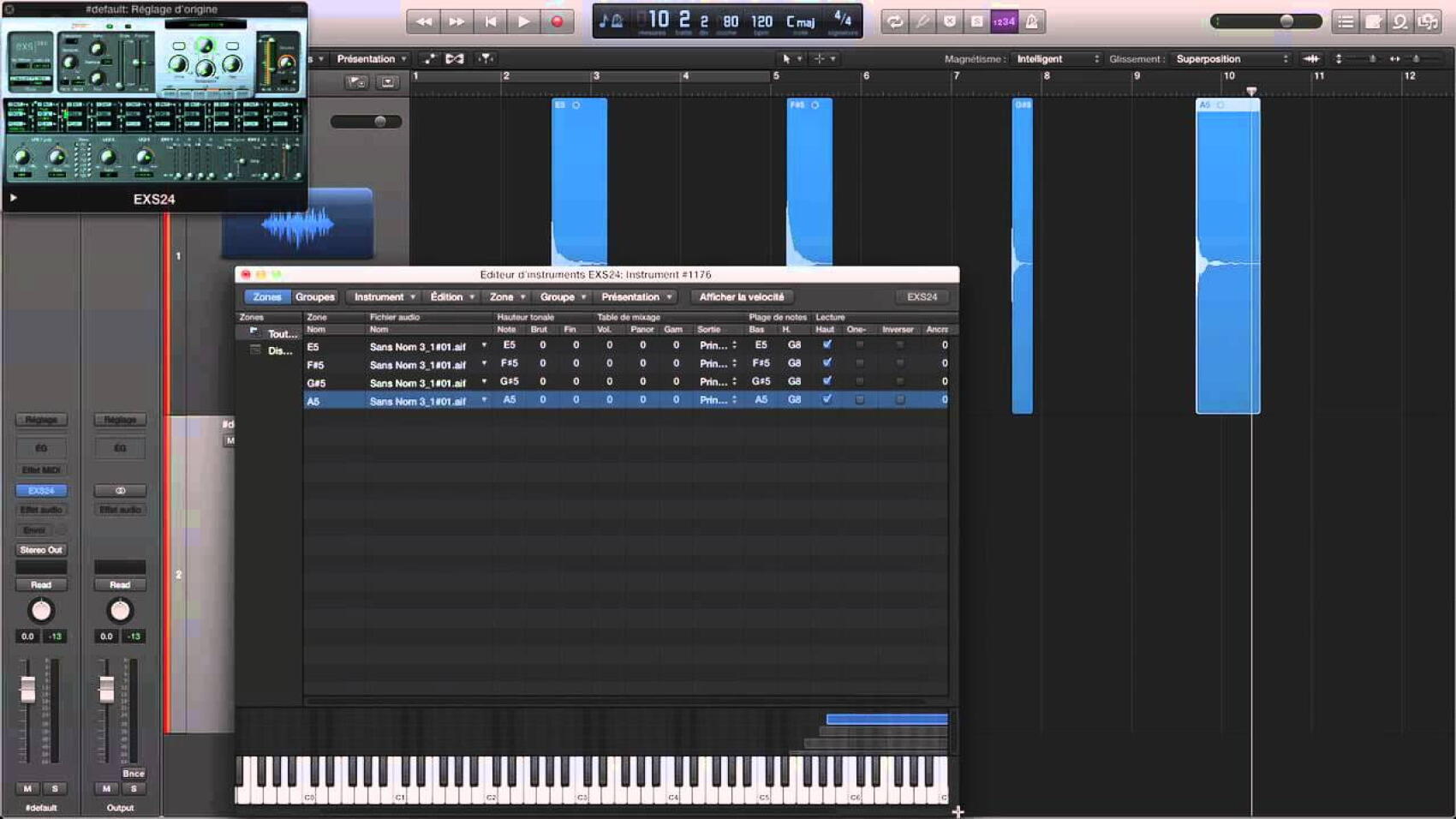Open the Édition menu in EXS24 editor

click(451, 297)
